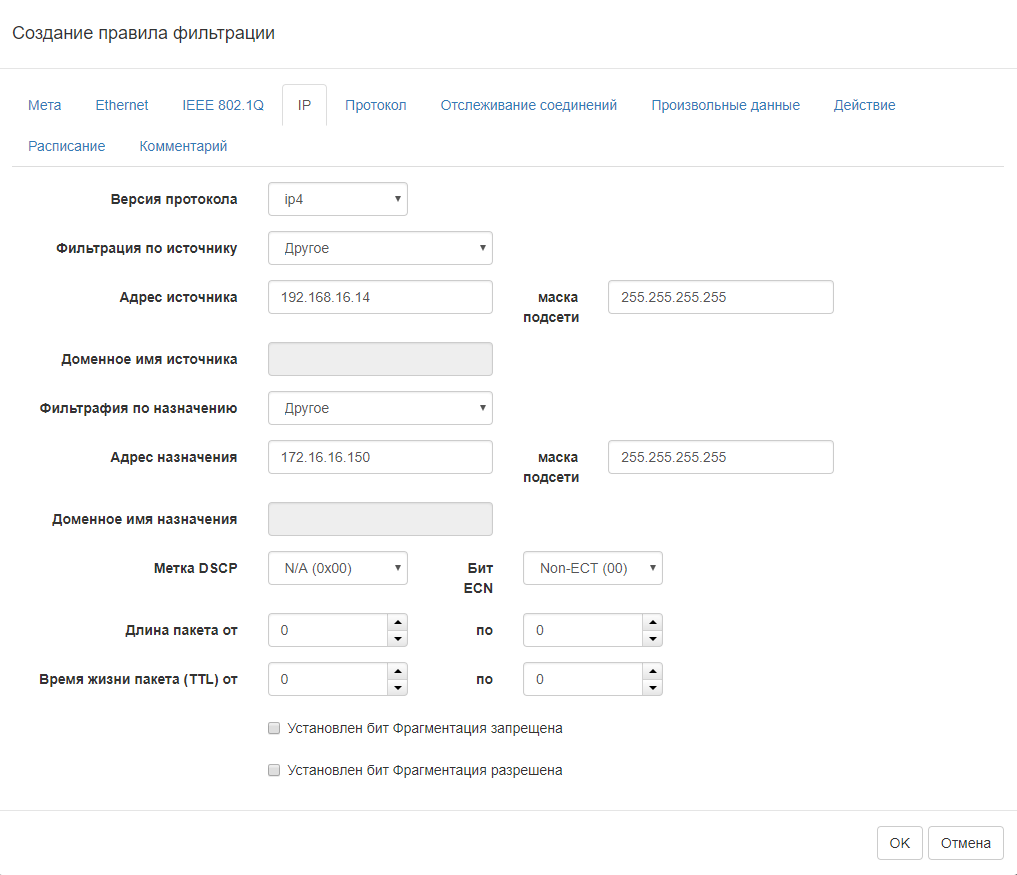Screen dimensions: 1017x875
Task: Increase the packet length 'от' value
Action: [397, 622]
